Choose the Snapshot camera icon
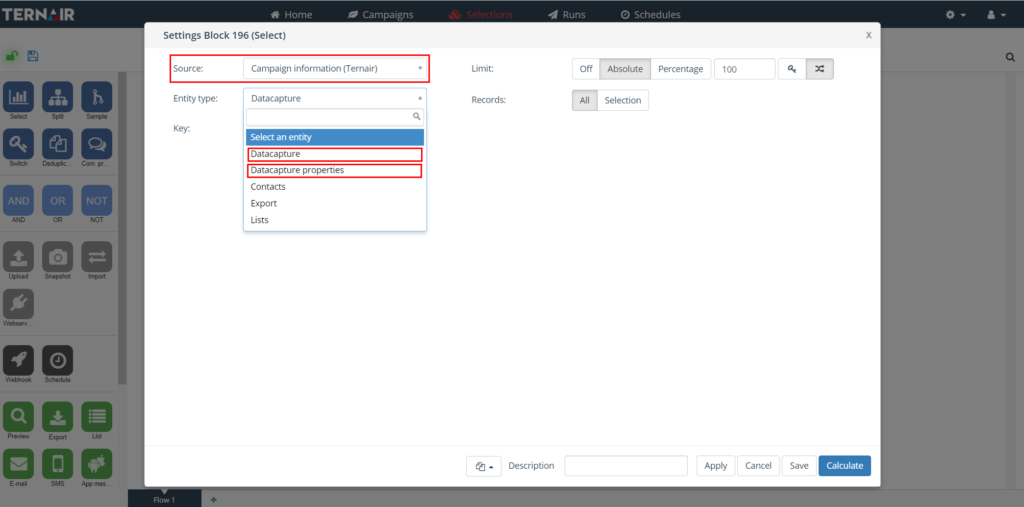The width and height of the screenshot is (1024, 507). coord(57,257)
